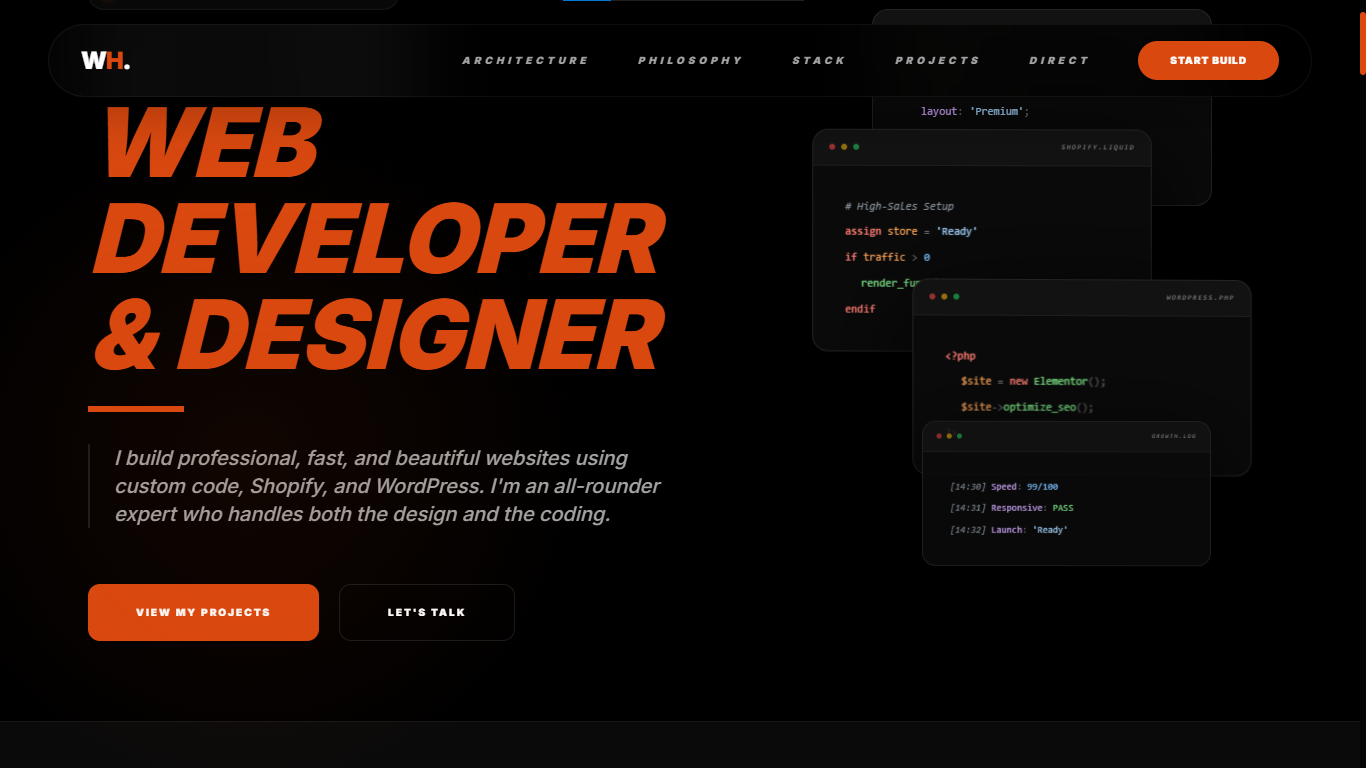Click the 'endif' code line

860,309
